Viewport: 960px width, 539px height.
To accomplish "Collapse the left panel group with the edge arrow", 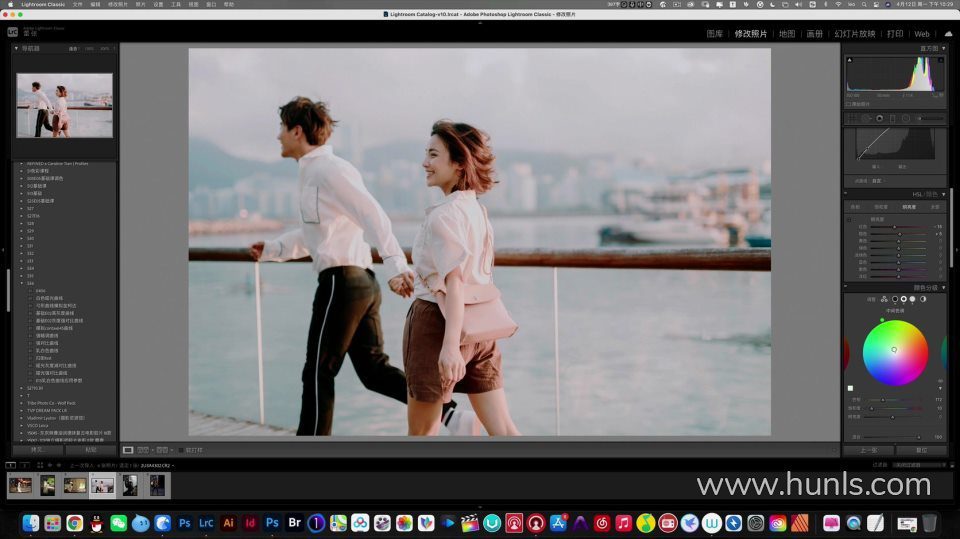I will point(3,250).
